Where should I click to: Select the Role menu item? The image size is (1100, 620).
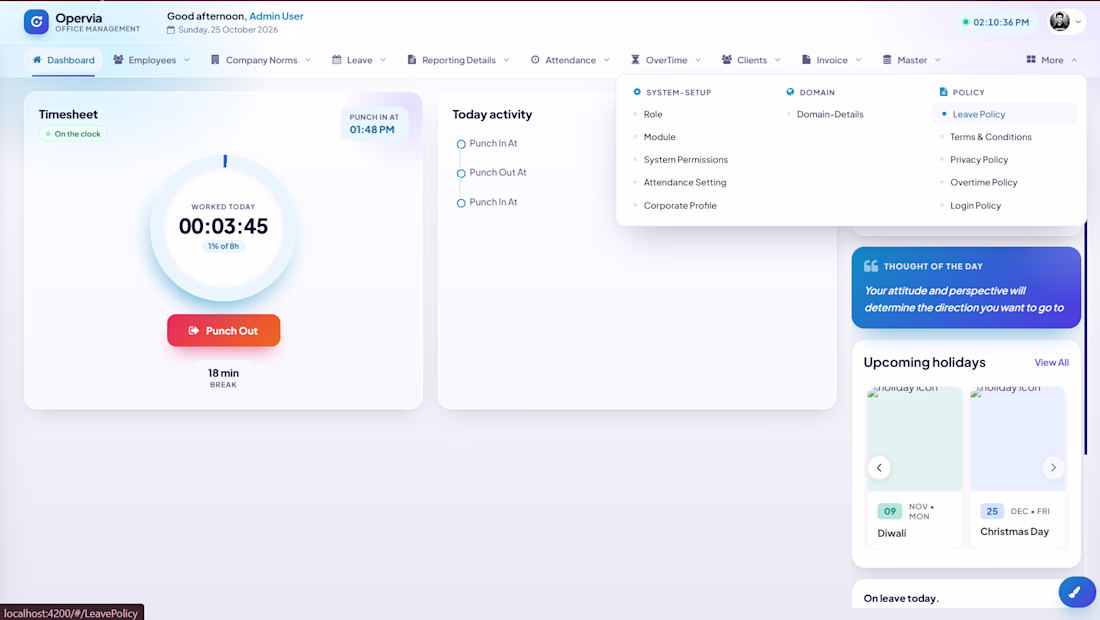(652, 114)
